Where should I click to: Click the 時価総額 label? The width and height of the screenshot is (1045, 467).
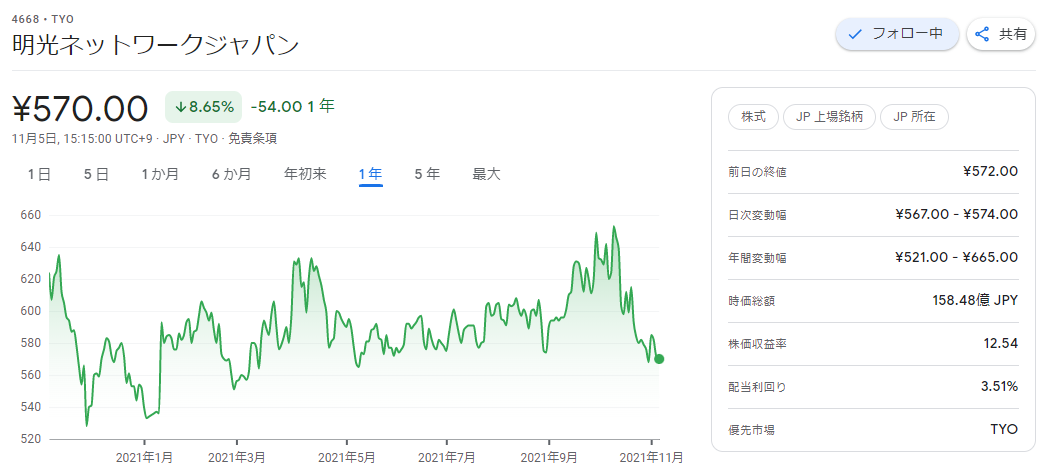[752, 301]
